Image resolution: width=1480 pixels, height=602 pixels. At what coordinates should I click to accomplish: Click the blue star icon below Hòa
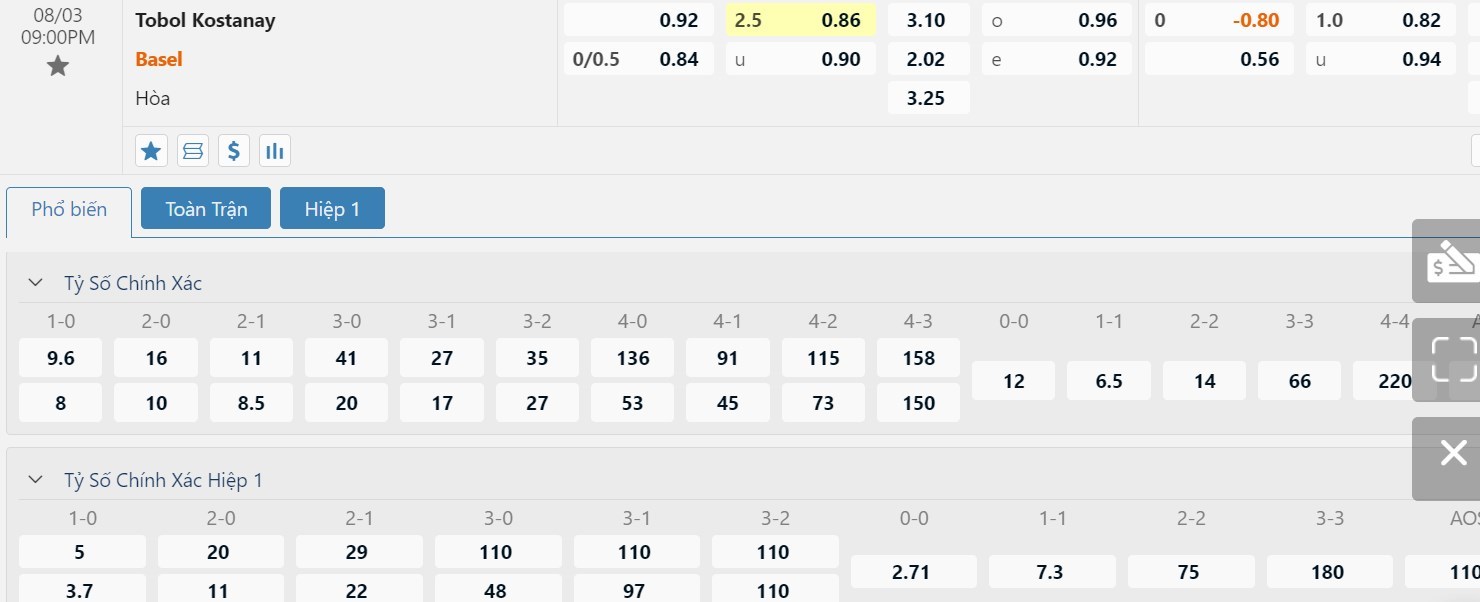pyautogui.click(x=151, y=151)
